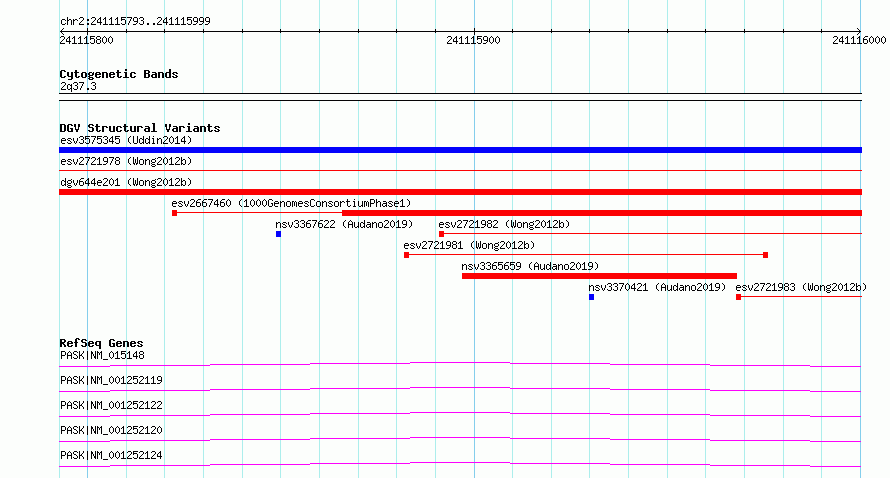Click the Cytogenetic Bands track title
Viewport: 890px width, 478px height.
point(119,74)
